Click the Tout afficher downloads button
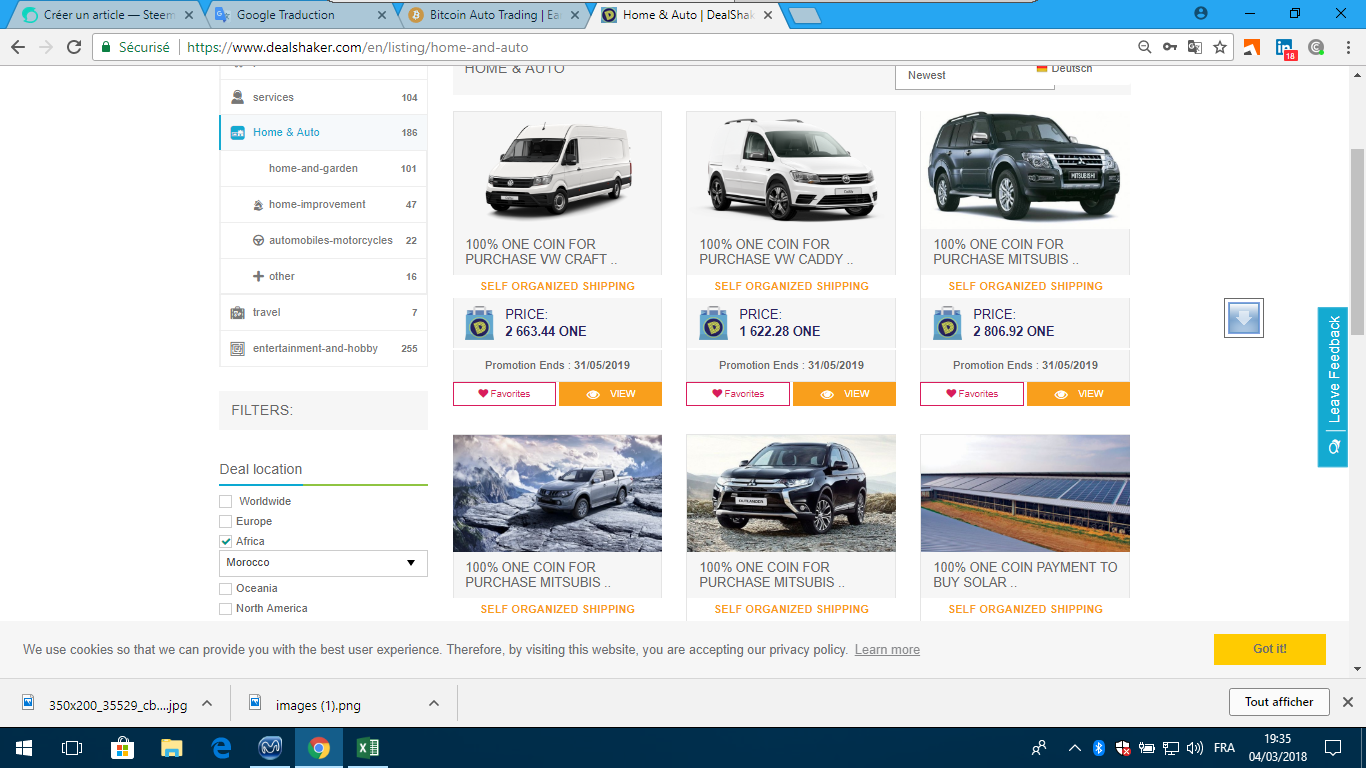 pos(1279,702)
